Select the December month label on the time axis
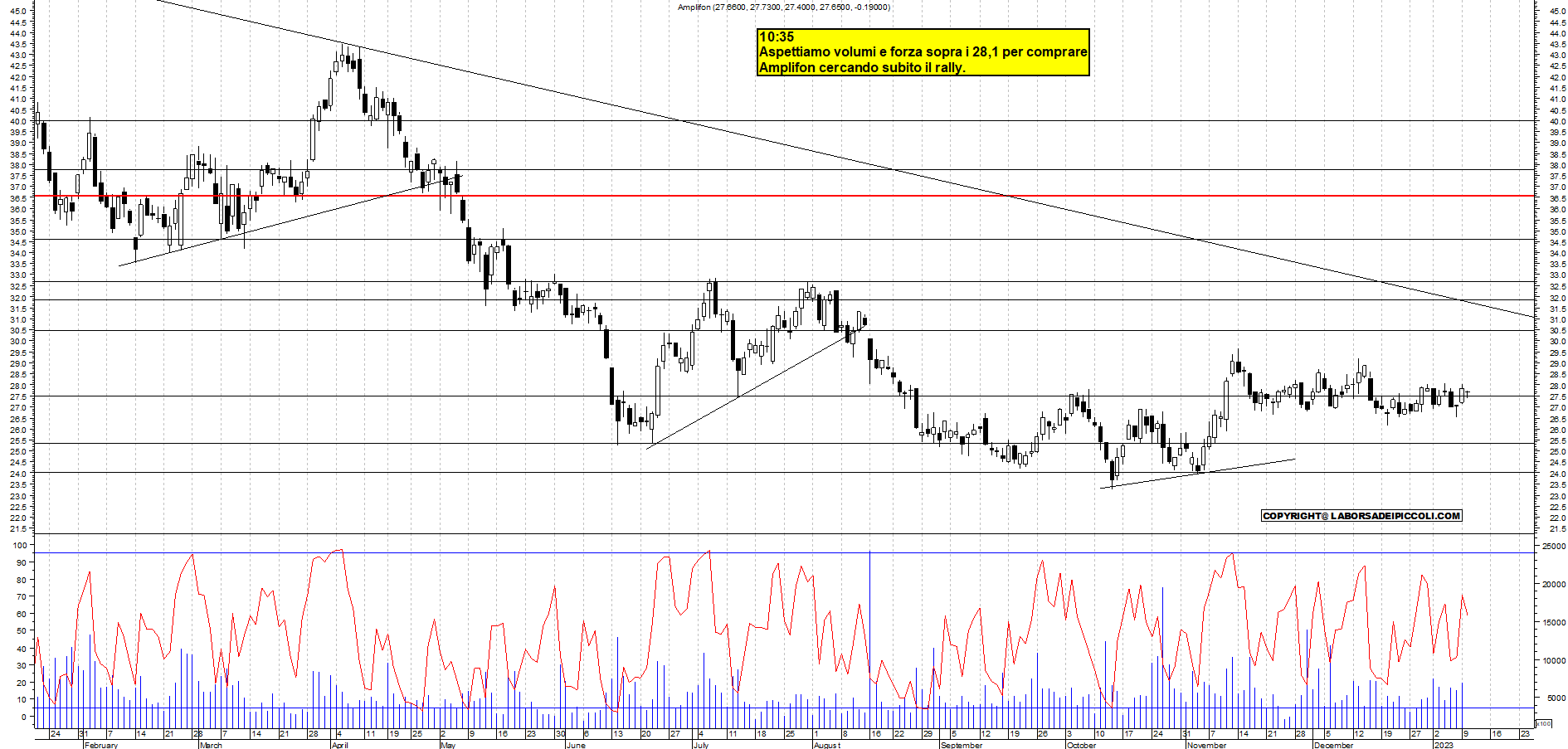 click(1333, 745)
